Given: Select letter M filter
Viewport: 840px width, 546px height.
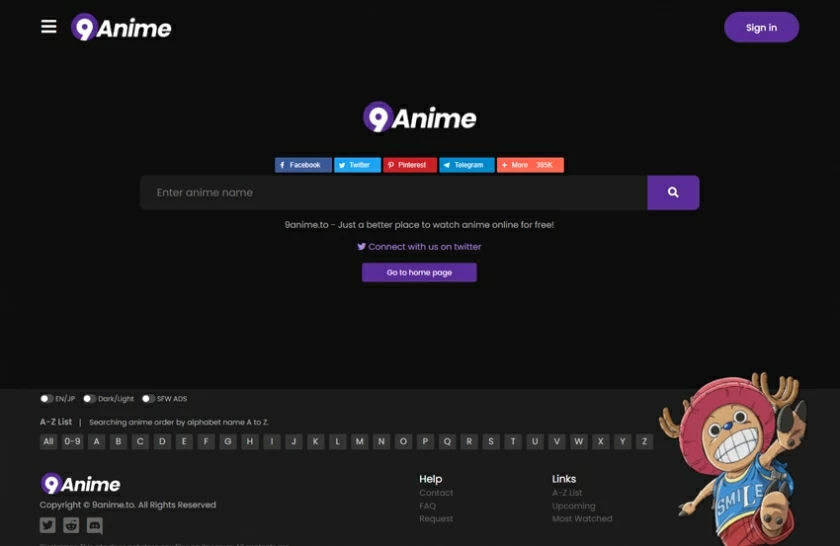Looking at the screenshot, I should click(359, 442).
